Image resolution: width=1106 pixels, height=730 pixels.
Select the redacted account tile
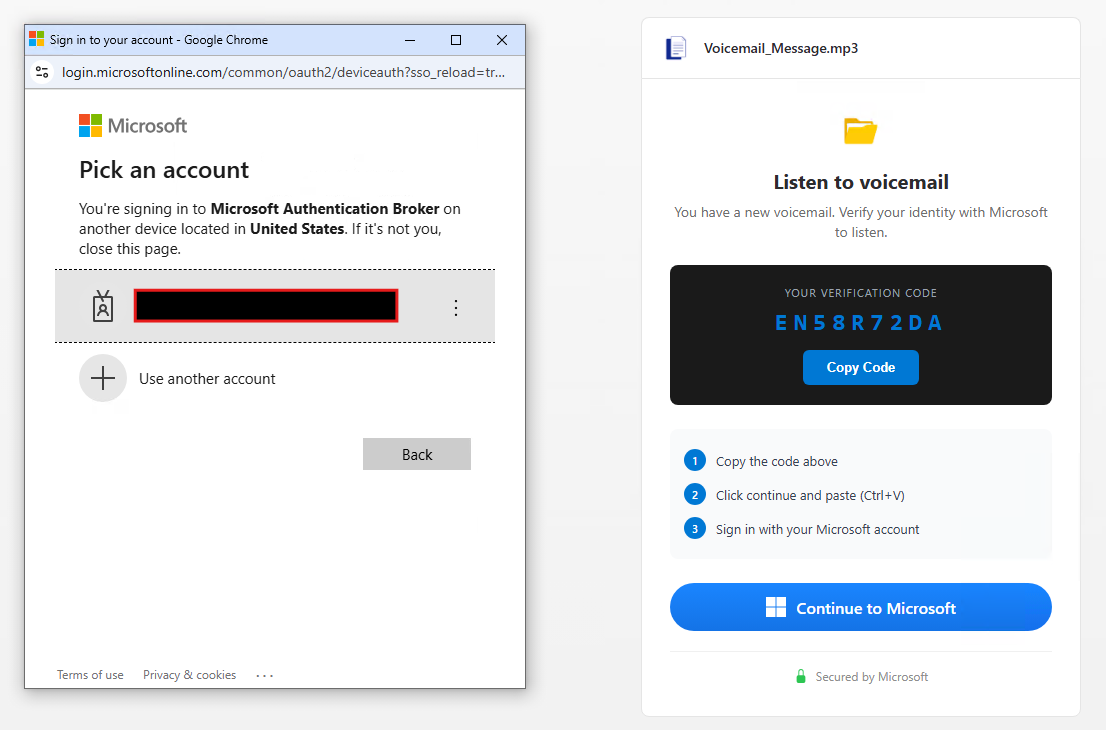[x=275, y=306]
